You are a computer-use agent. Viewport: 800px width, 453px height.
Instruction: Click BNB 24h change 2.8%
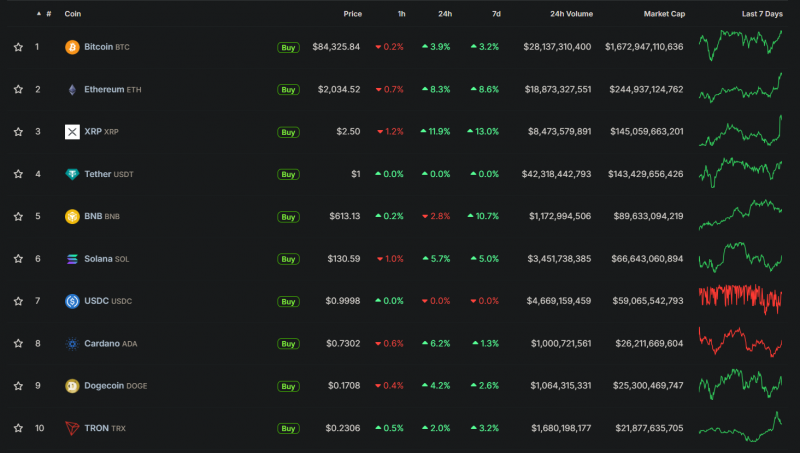(x=436, y=216)
